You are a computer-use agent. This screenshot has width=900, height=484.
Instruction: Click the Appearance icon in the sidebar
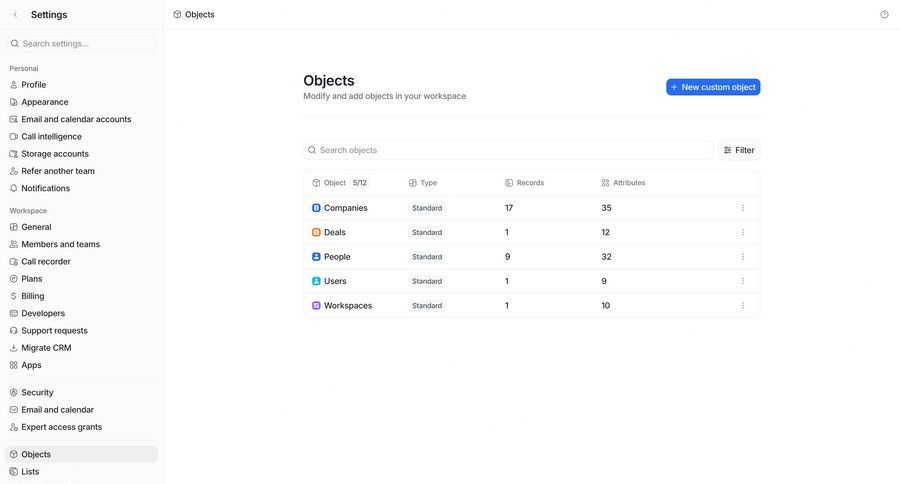[x=14, y=102]
